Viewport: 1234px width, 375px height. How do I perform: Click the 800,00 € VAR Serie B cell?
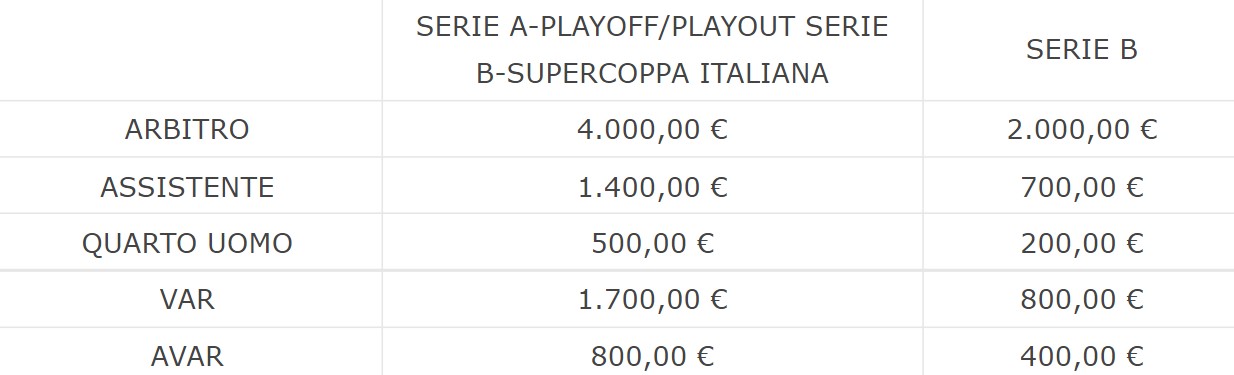click(1081, 299)
